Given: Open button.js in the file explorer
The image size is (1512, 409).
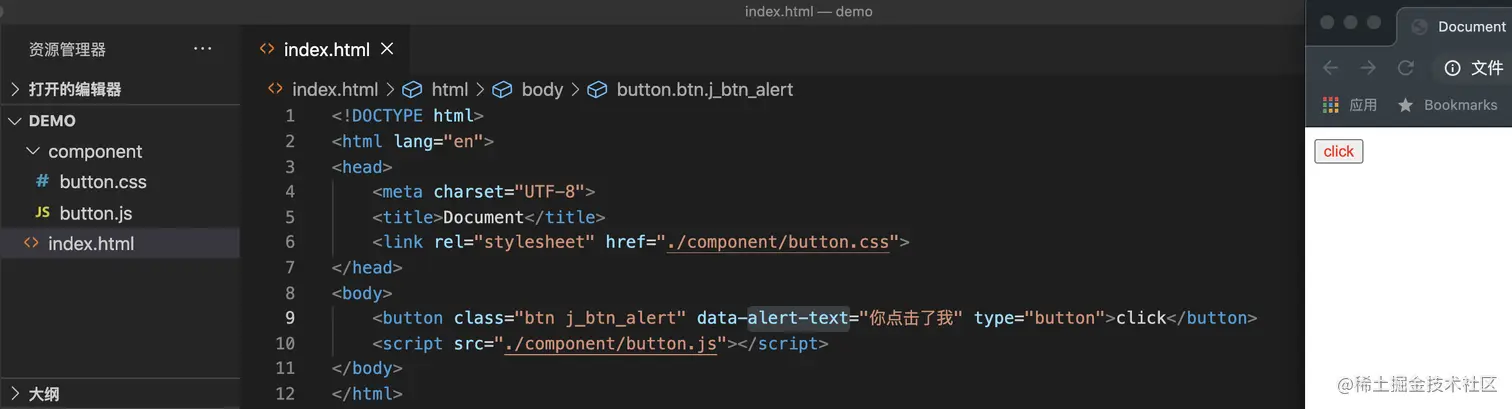Looking at the screenshot, I should 96,213.
